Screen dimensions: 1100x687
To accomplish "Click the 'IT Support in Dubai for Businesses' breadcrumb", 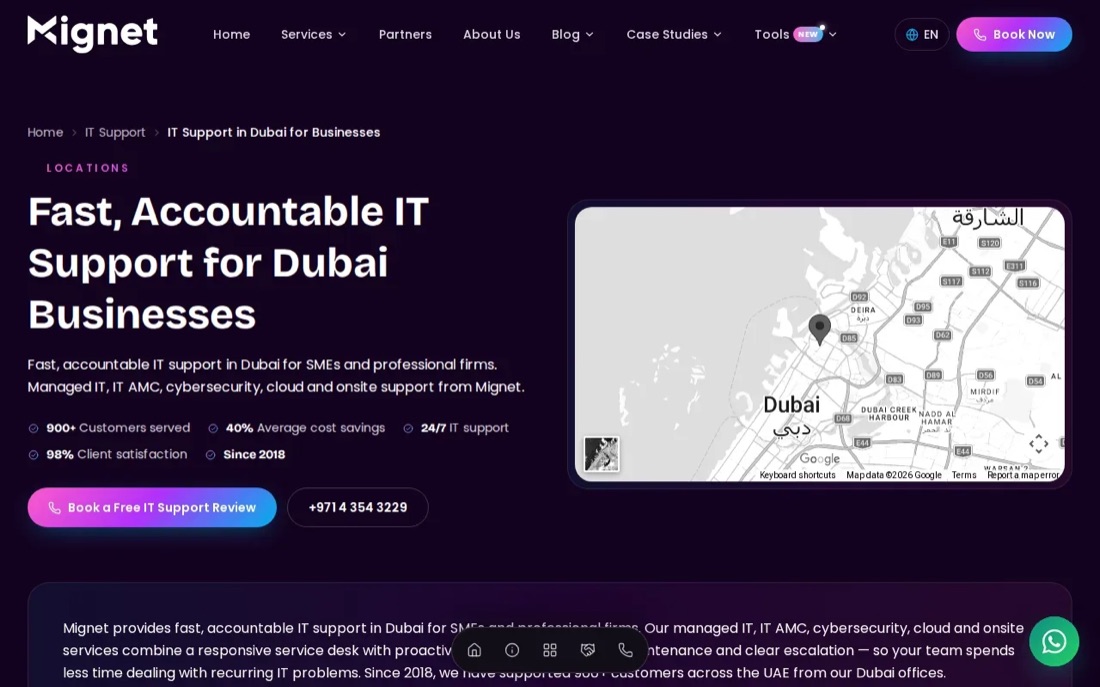I will point(274,132).
